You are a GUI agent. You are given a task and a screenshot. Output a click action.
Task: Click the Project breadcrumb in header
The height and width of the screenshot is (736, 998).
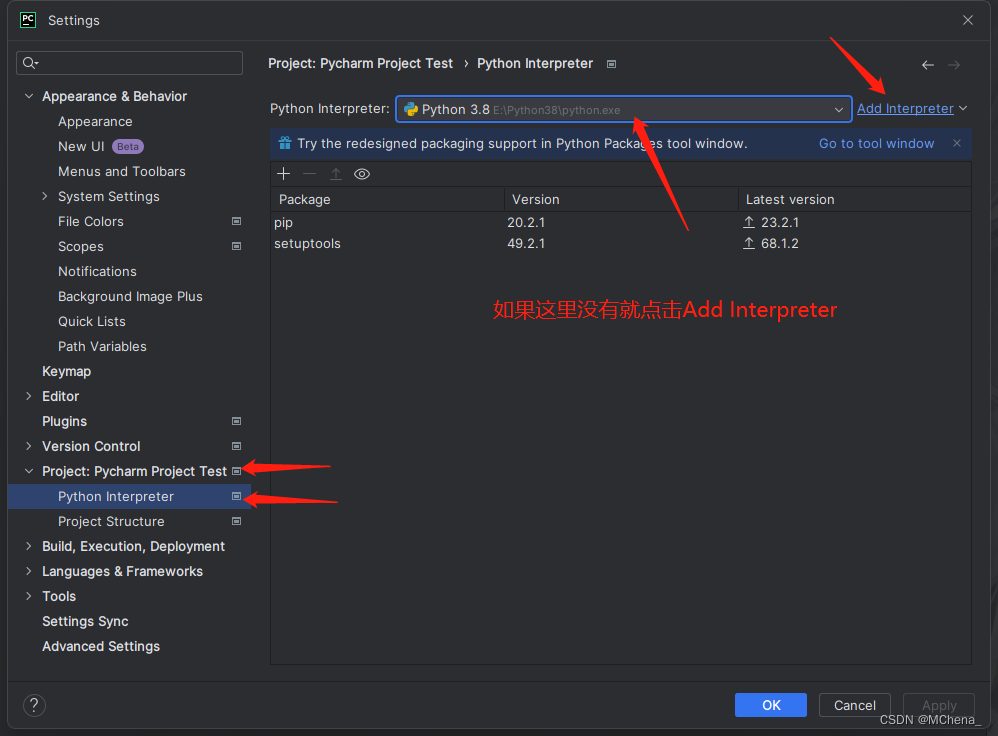[x=360, y=64]
